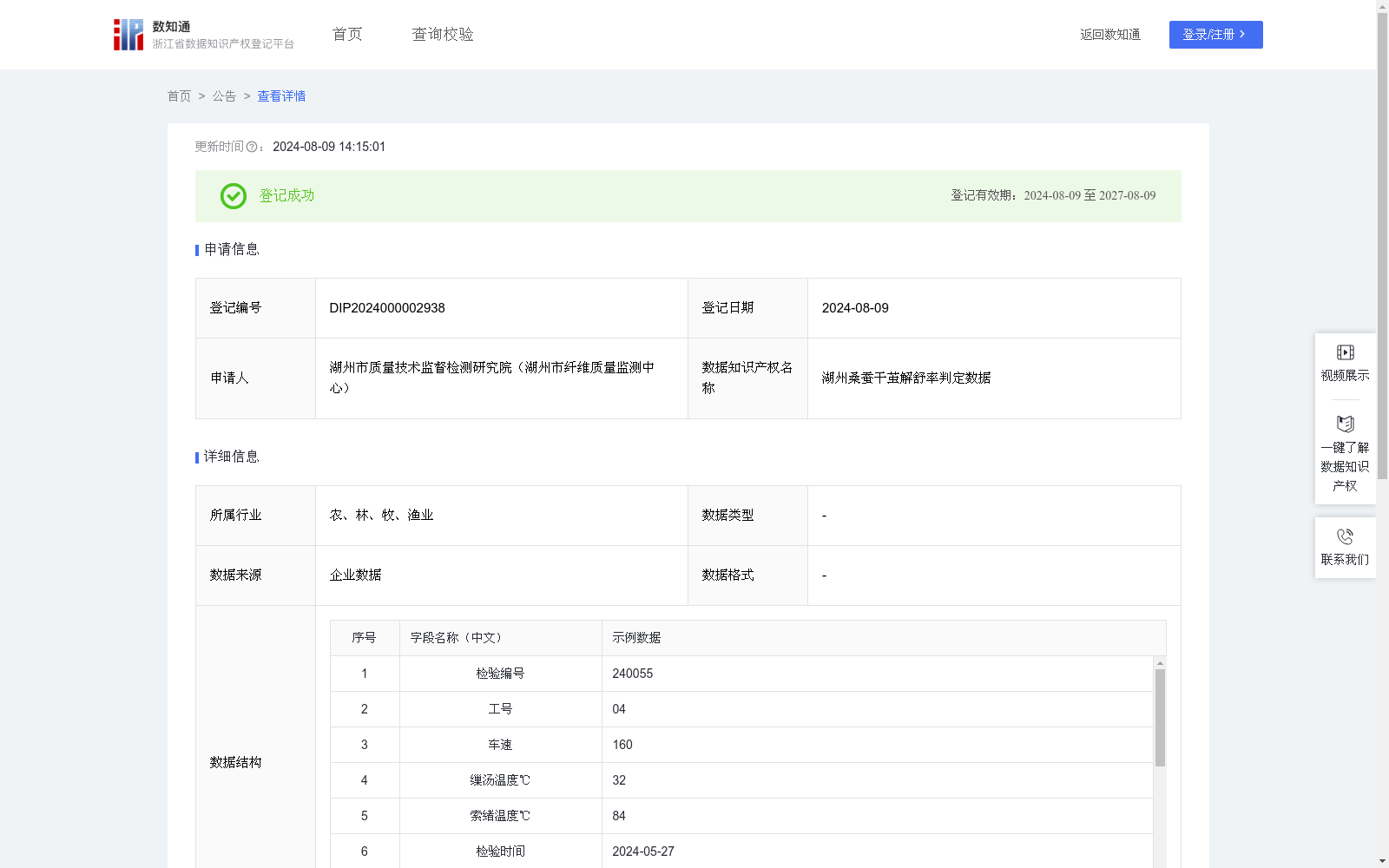Click sample date 2024-05-27
1389x868 pixels.
point(643,852)
